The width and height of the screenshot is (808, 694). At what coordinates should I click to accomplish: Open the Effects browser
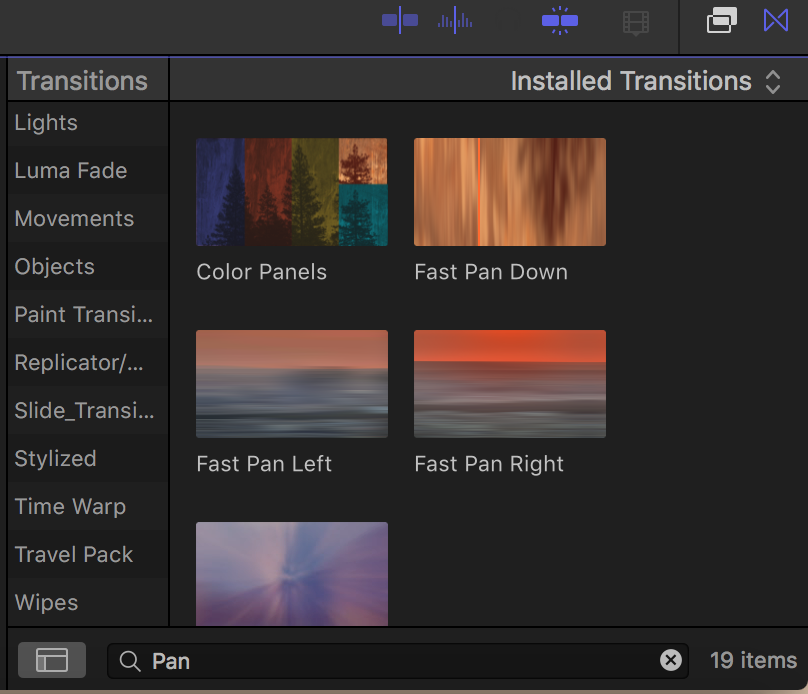722,20
